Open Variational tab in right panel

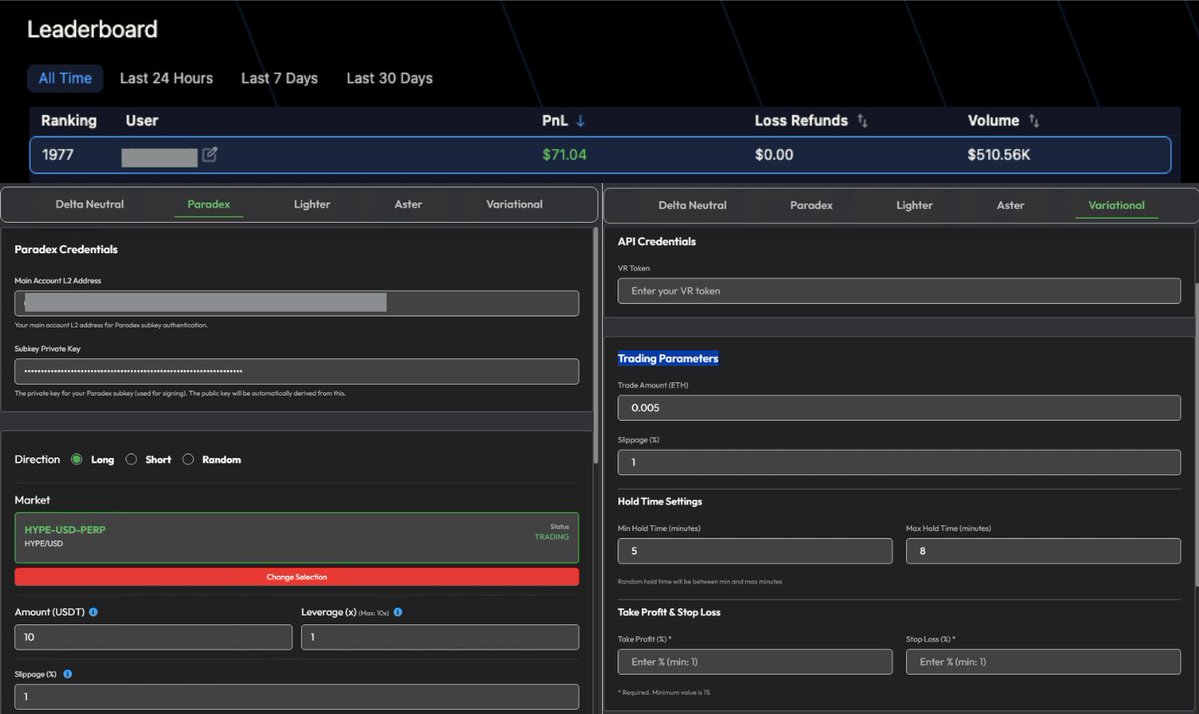[1116, 205]
